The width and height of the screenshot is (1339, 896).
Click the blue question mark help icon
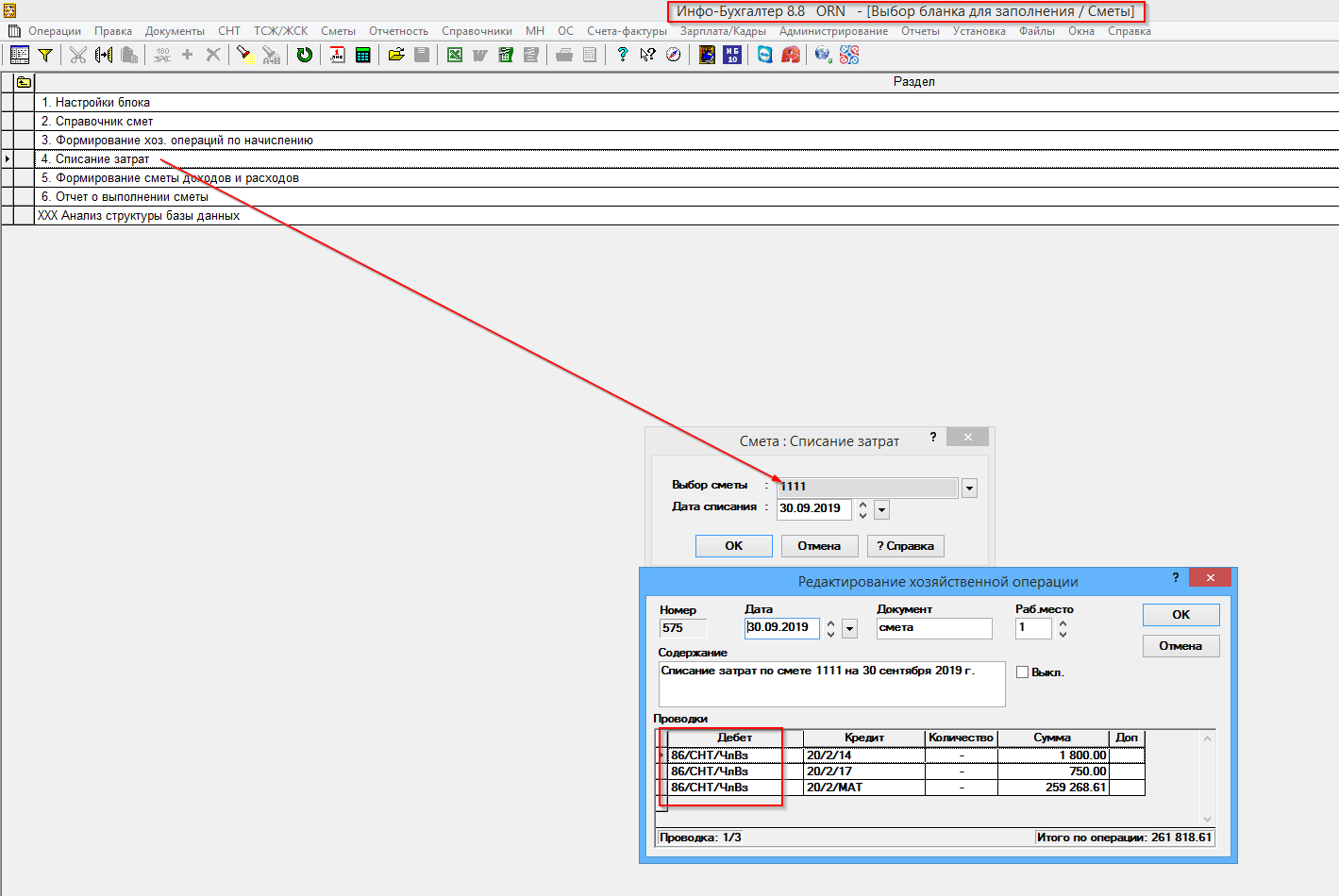(622, 55)
